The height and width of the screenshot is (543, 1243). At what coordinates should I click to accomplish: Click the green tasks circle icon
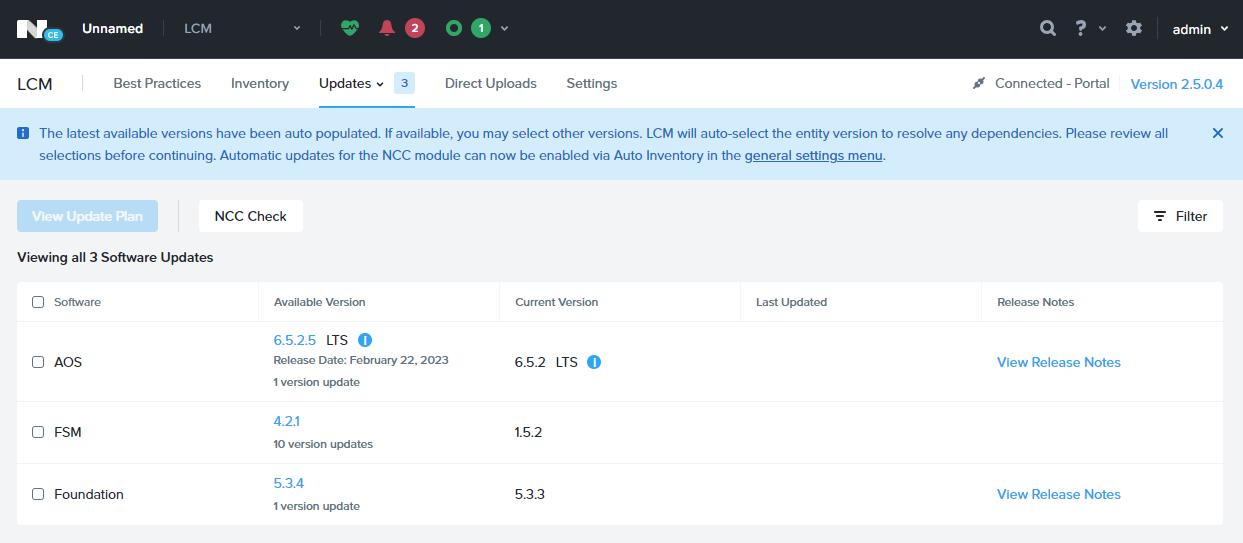tap(454, 28)
